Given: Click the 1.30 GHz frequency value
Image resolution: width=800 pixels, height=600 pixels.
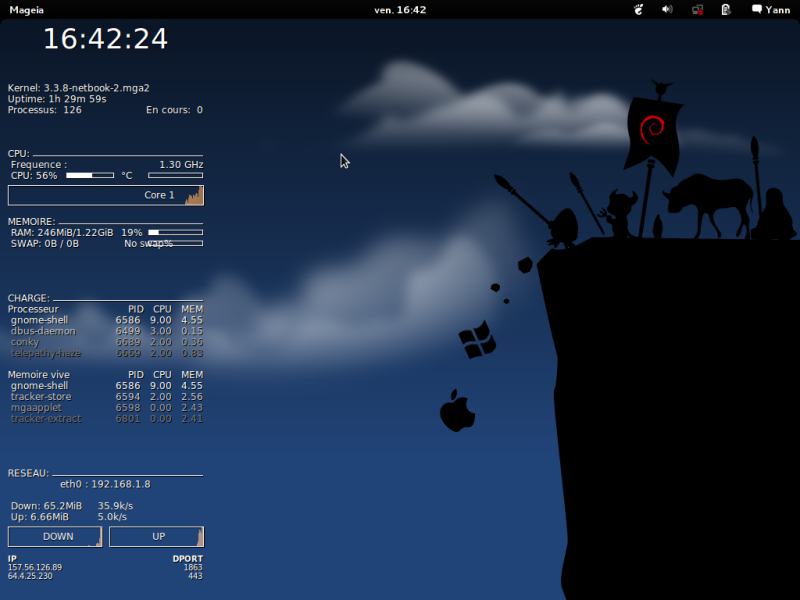Looking at the screenshot, I should coord(181,165).
